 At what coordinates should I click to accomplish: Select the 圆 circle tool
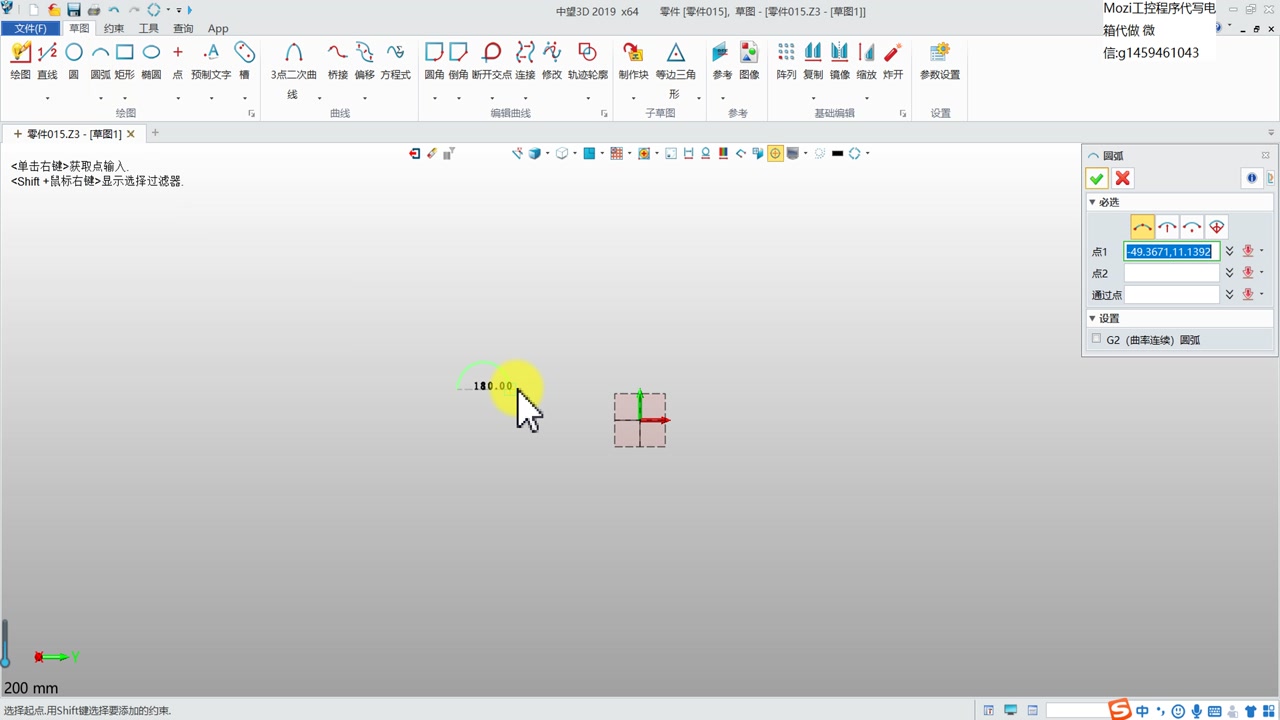[x=74, y=62]
